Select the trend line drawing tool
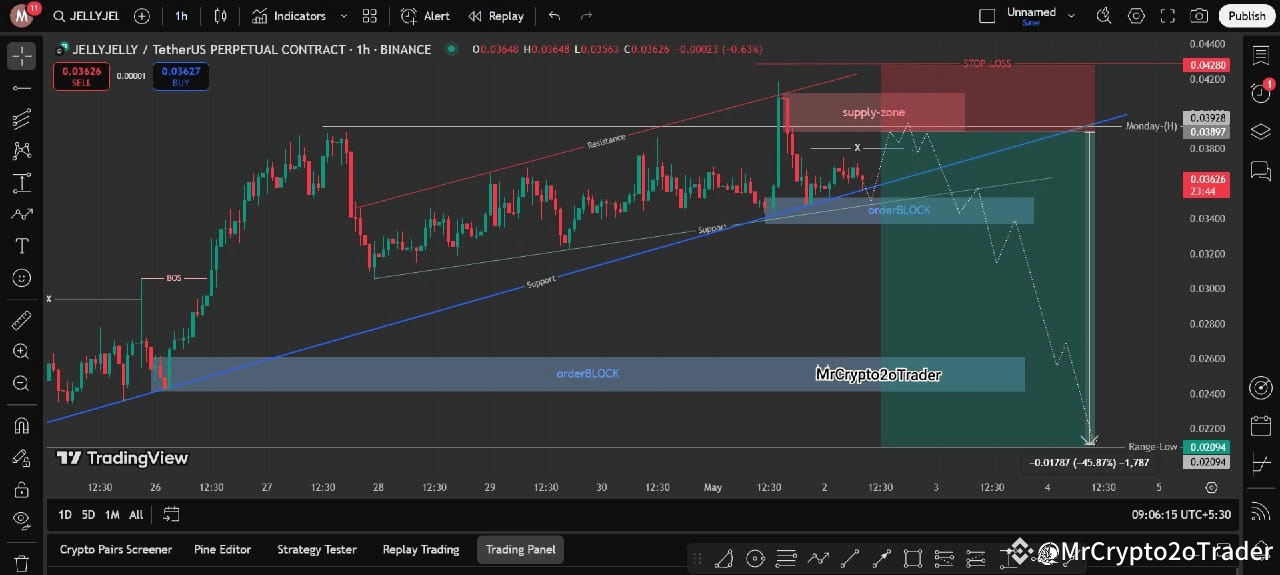Screen dimensions: 1280x575 coord(21,88)
